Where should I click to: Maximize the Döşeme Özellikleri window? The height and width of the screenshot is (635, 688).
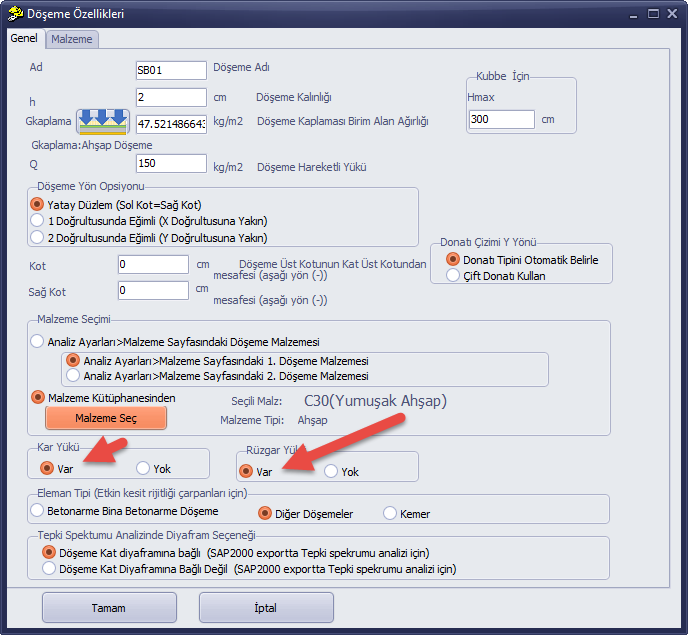(x=653, y=14)
